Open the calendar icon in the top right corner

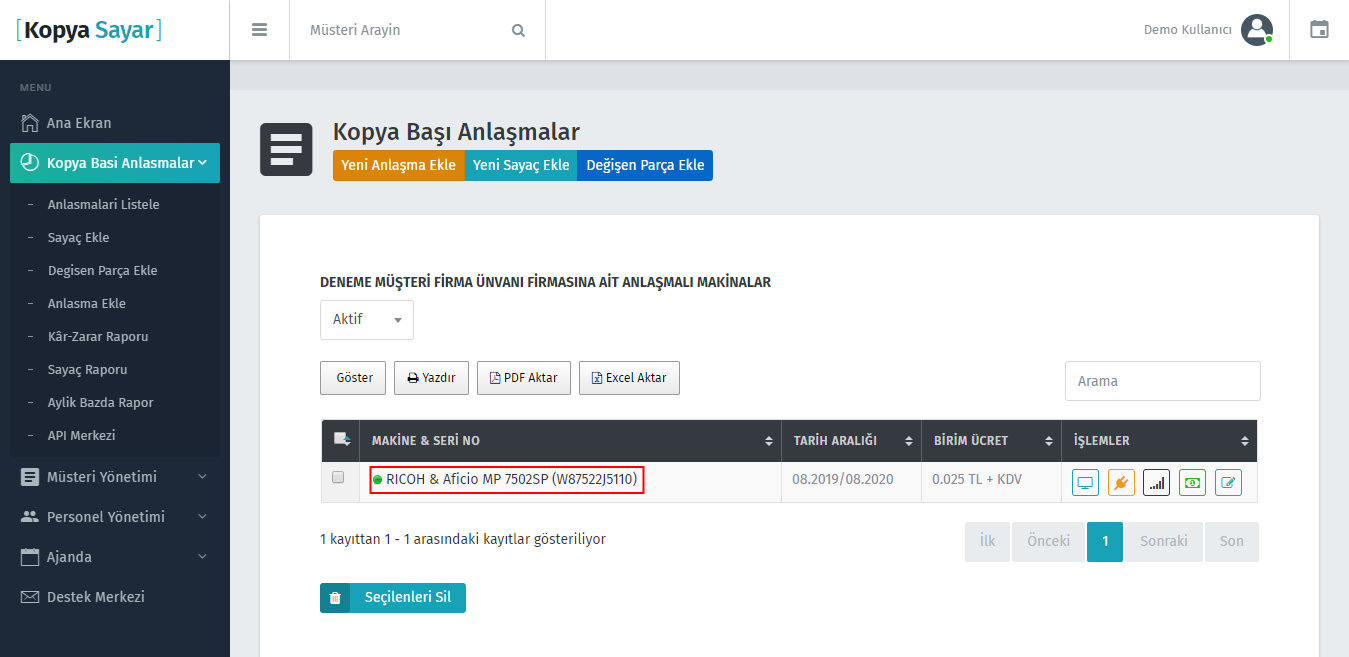coord(1319,30)
